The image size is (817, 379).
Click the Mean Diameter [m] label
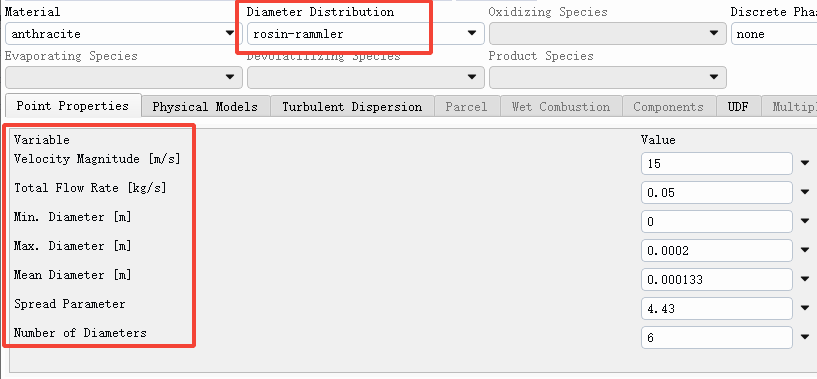pos(72,275)
